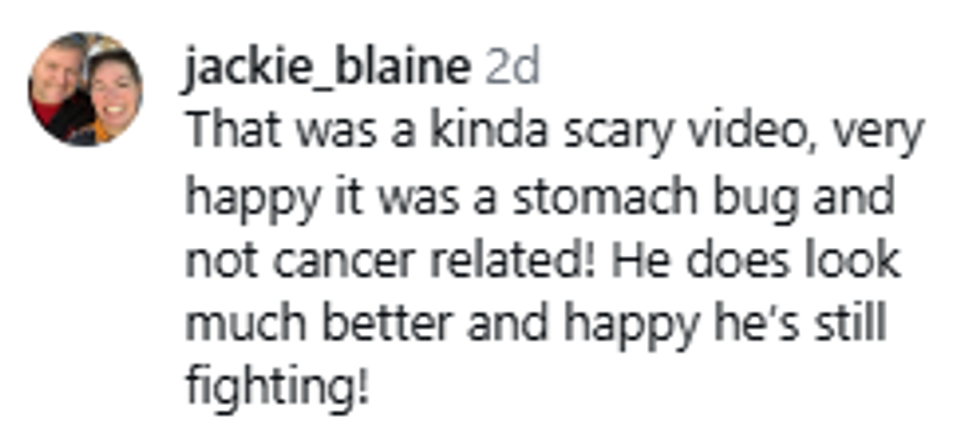The width and height of the screenshot is (980, 443).
Task: Open jackie_blaine's profile picture
Action: click(84, 90)
